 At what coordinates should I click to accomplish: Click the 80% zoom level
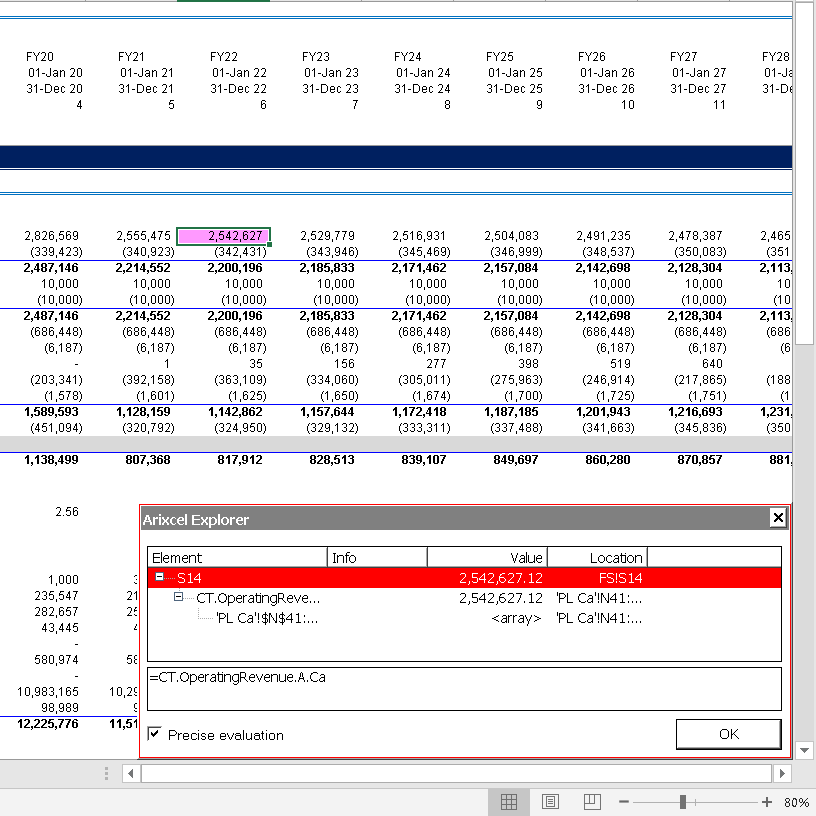796,802
